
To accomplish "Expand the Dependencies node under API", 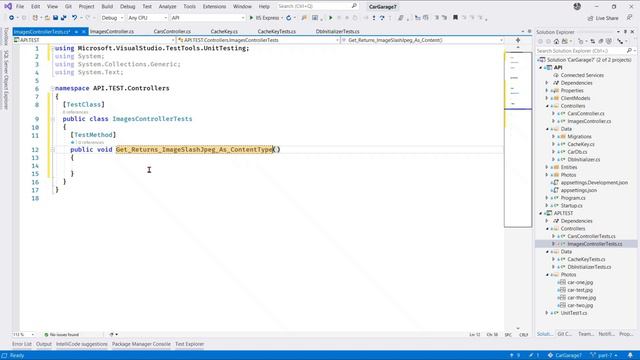I will coord(547,83).
